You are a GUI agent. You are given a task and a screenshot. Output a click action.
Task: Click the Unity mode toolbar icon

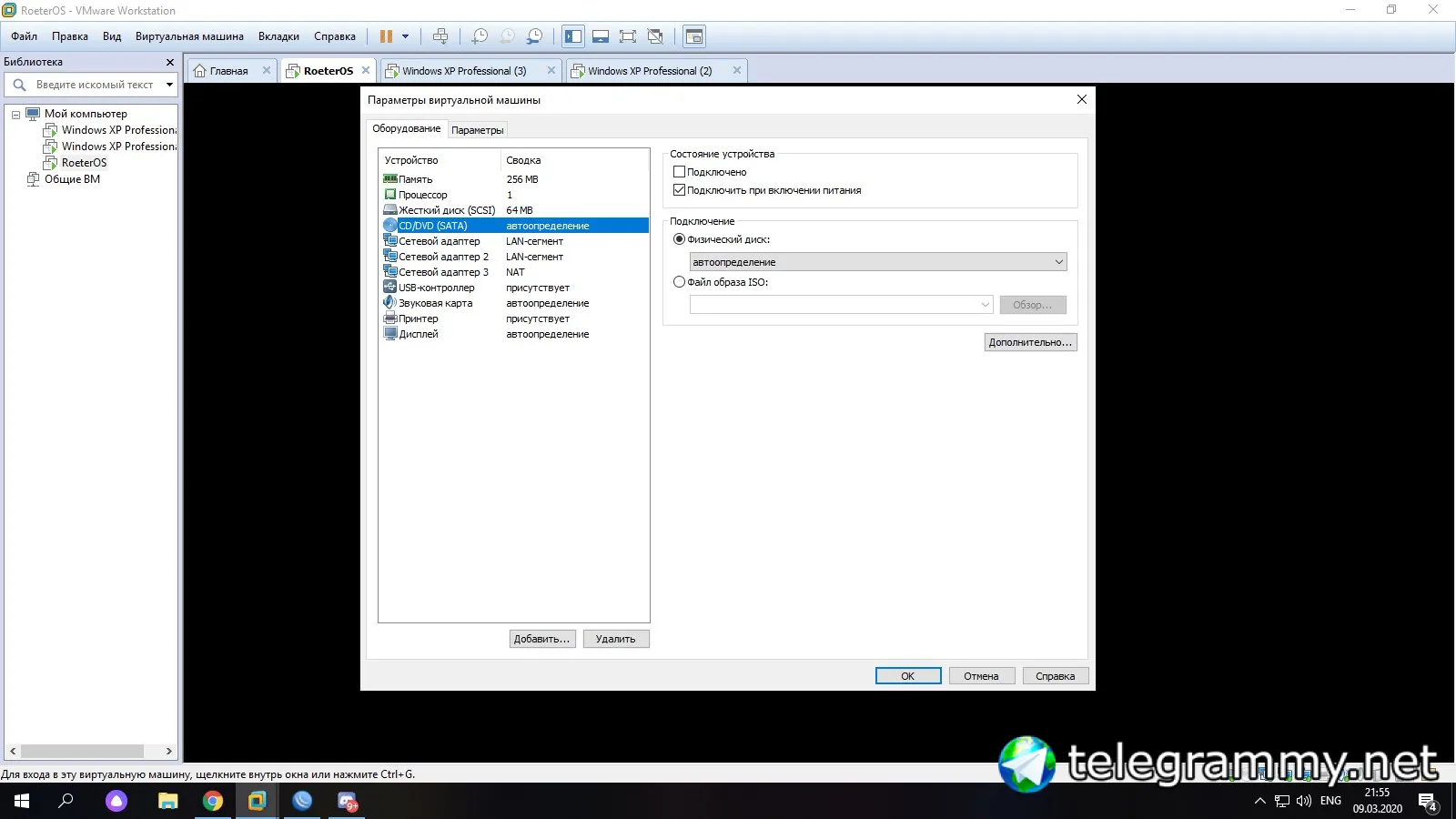(655, 36)
